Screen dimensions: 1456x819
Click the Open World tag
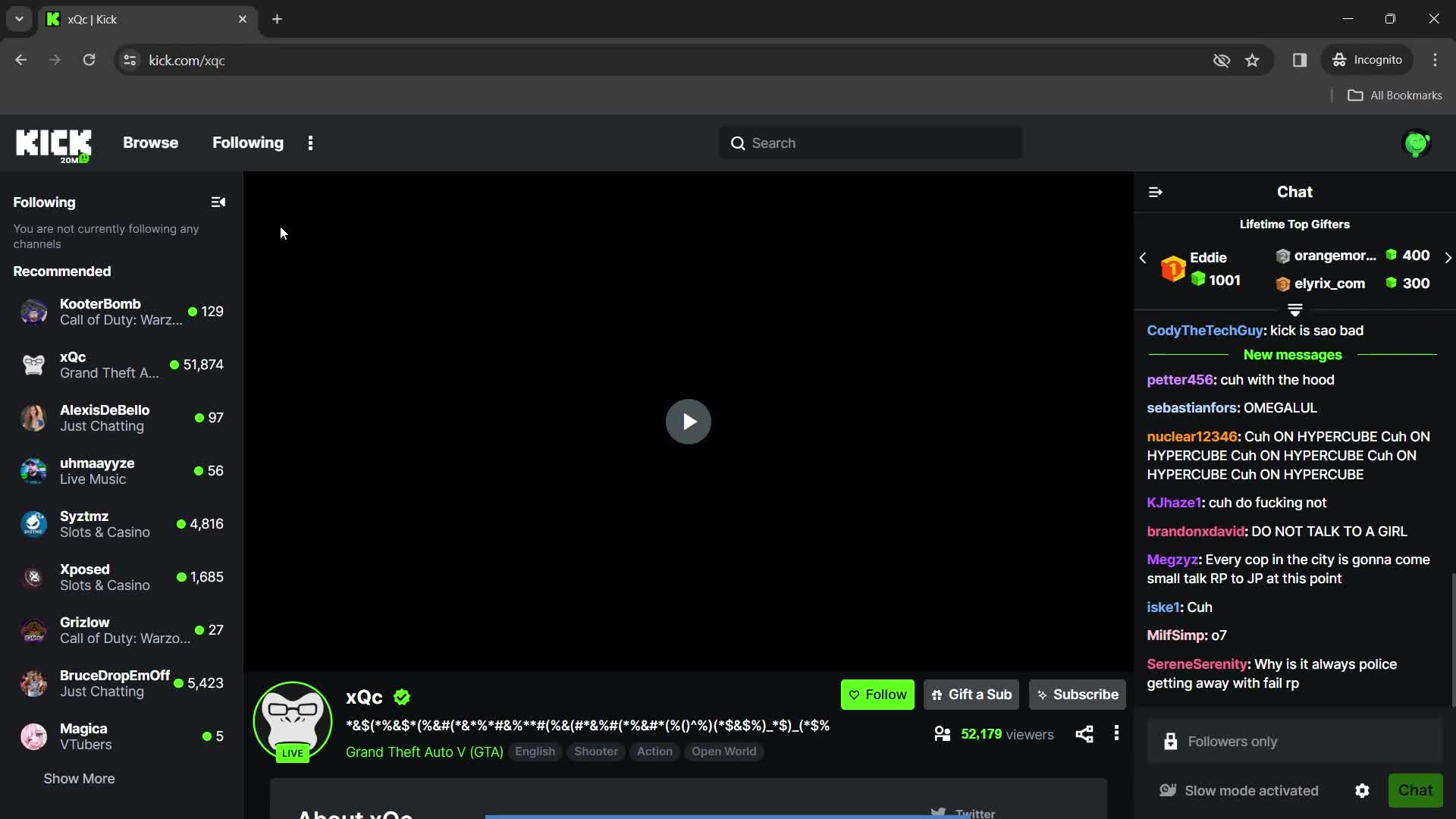pos(724,752)
